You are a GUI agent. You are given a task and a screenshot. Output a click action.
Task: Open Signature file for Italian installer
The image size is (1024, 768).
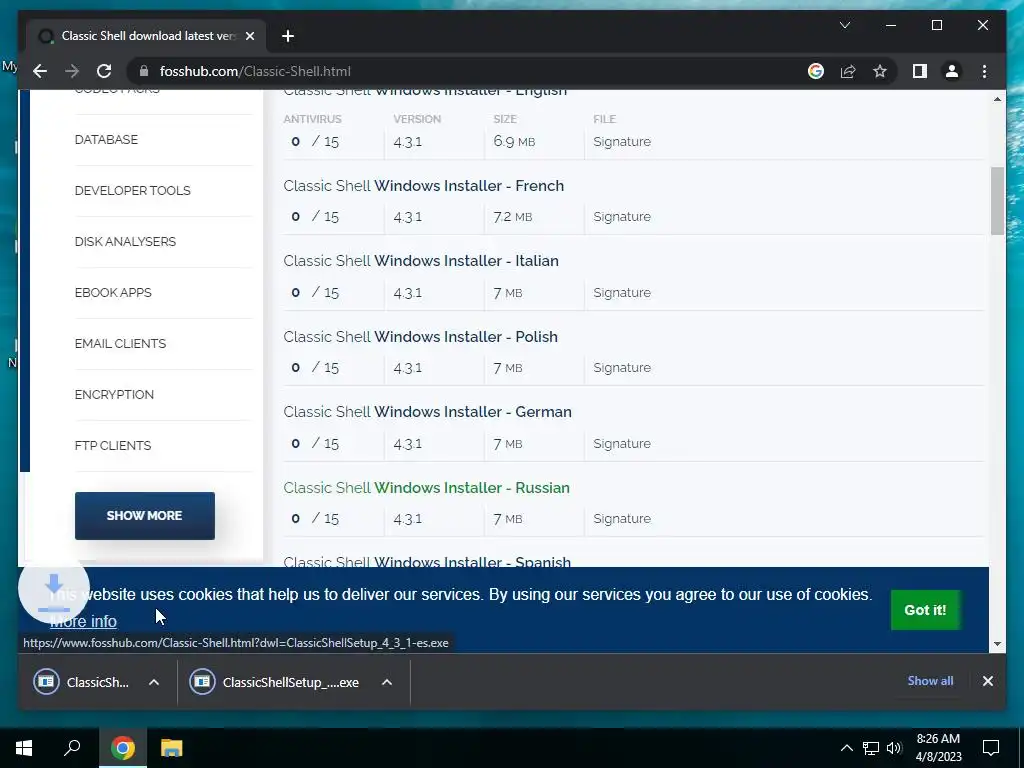tap(622, 293)
